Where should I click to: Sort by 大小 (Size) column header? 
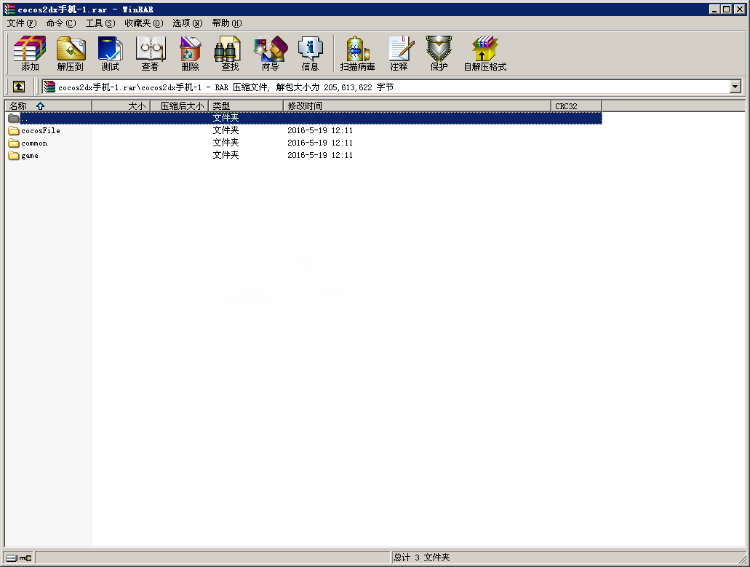[121, 106]
